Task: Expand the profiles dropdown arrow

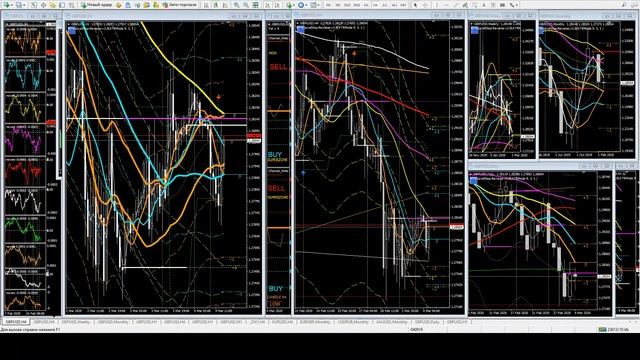Action: tap(24, 5)
